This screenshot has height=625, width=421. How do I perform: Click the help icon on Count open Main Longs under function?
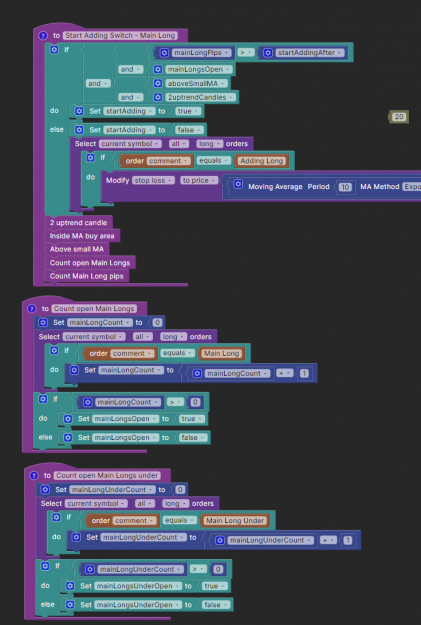pos(34,476)
